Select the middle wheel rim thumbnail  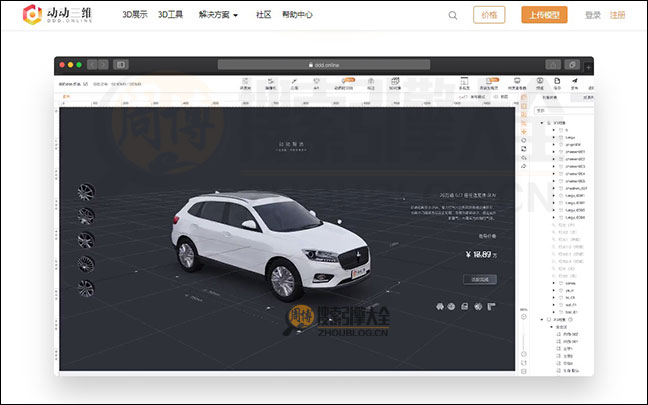point(86,241)
